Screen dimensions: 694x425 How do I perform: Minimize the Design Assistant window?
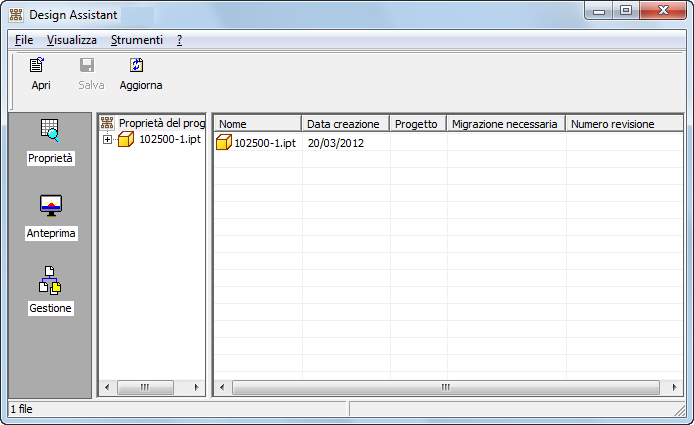pos(599,11)
